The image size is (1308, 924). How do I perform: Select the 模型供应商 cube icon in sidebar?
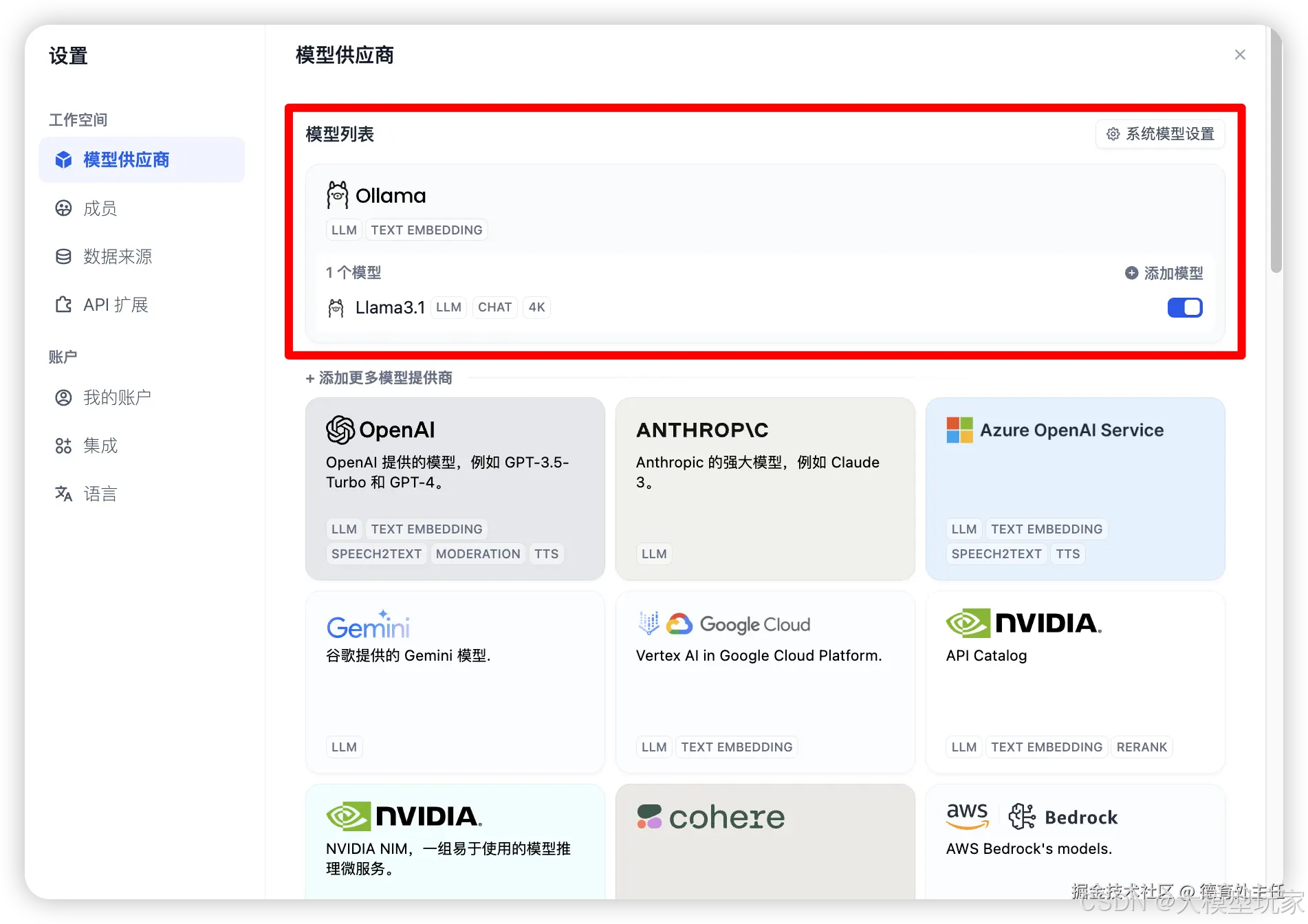(63, 159)
